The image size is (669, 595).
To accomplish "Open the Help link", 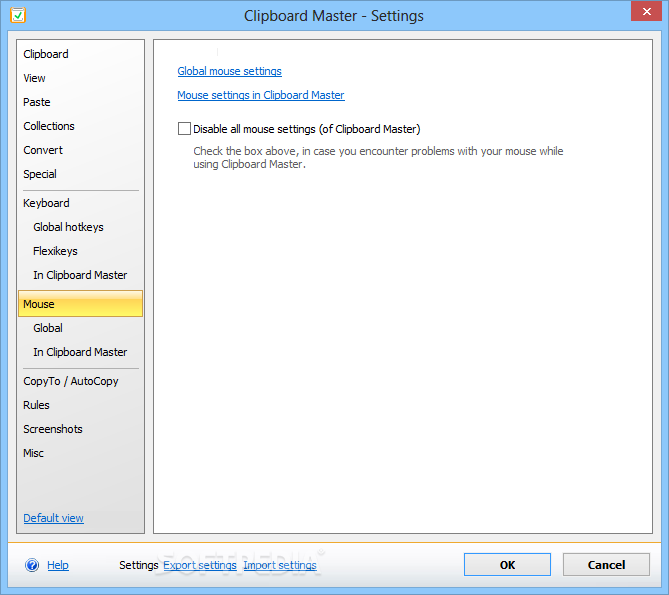I will (58, 565).
